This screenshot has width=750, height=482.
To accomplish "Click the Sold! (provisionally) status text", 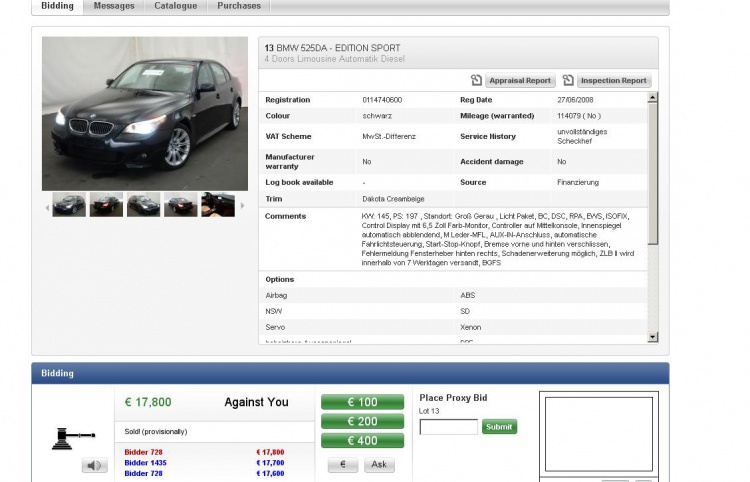I will tap(156, 431).
